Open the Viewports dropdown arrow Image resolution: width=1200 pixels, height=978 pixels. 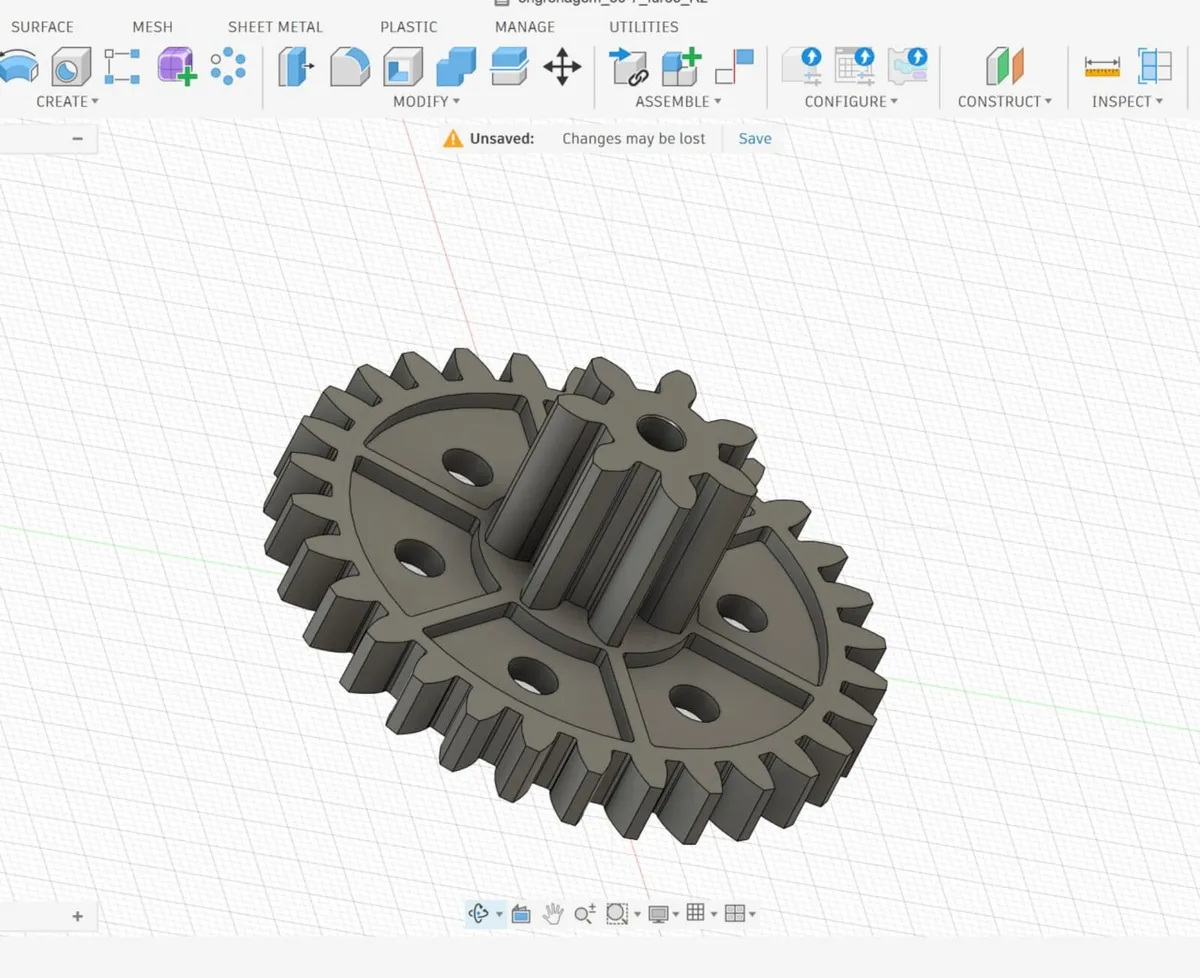pyautogui.click(x=752, y=914)
